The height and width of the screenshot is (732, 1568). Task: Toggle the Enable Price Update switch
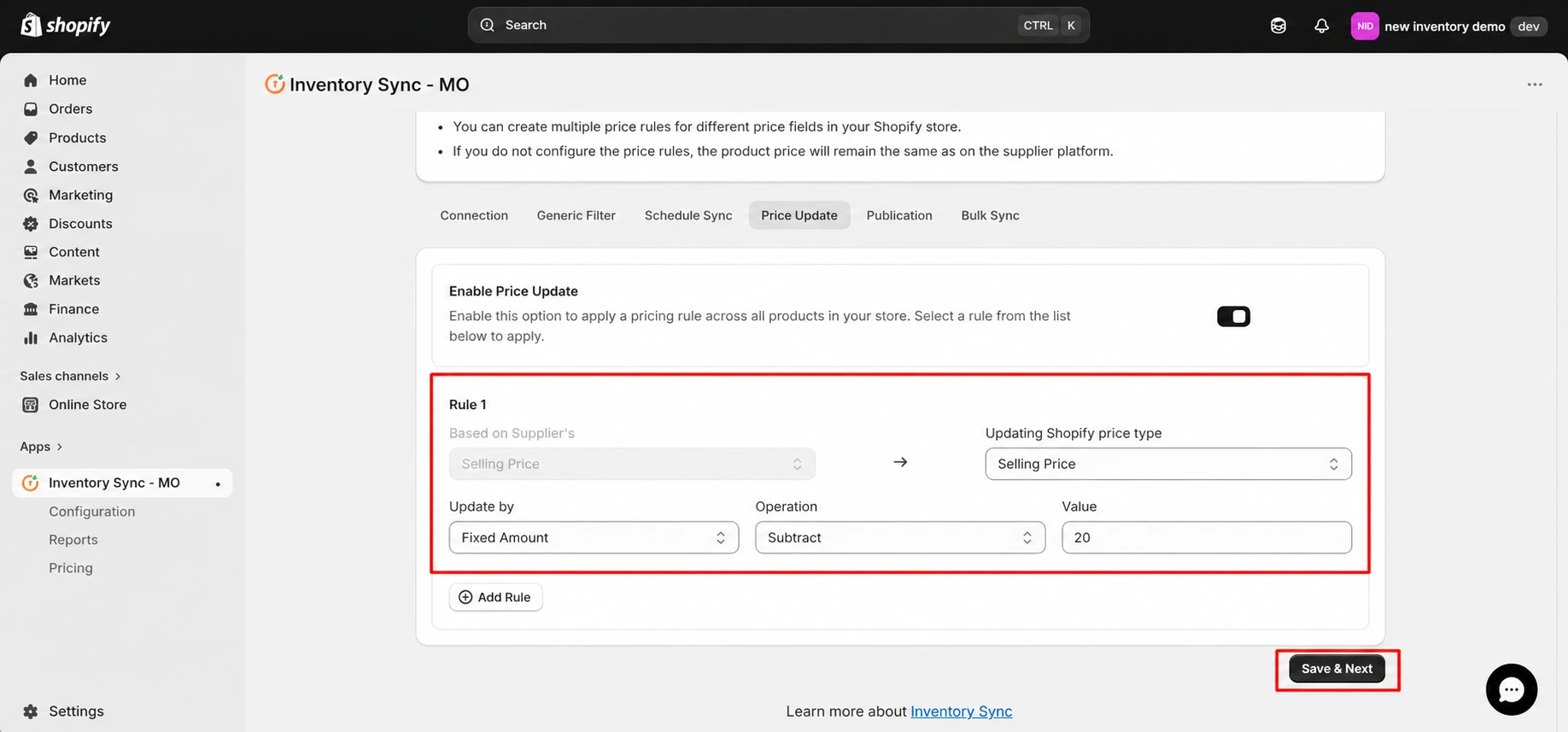(x=1233, y=317)
